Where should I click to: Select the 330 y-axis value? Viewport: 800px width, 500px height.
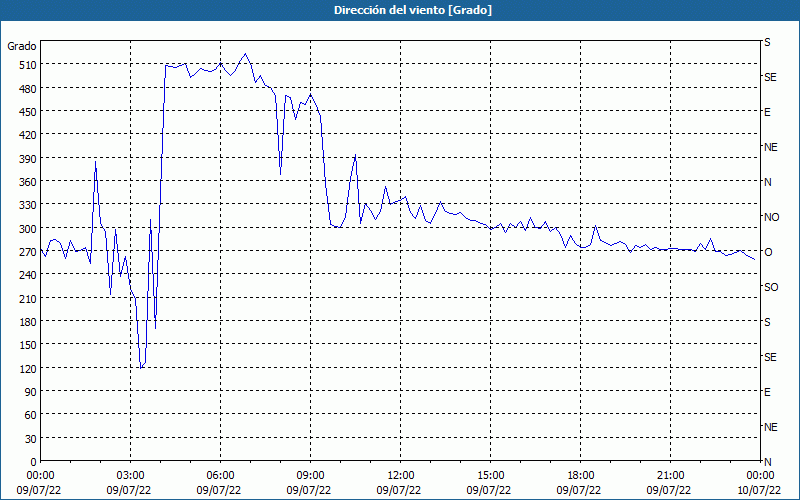(x=28, y=205)
